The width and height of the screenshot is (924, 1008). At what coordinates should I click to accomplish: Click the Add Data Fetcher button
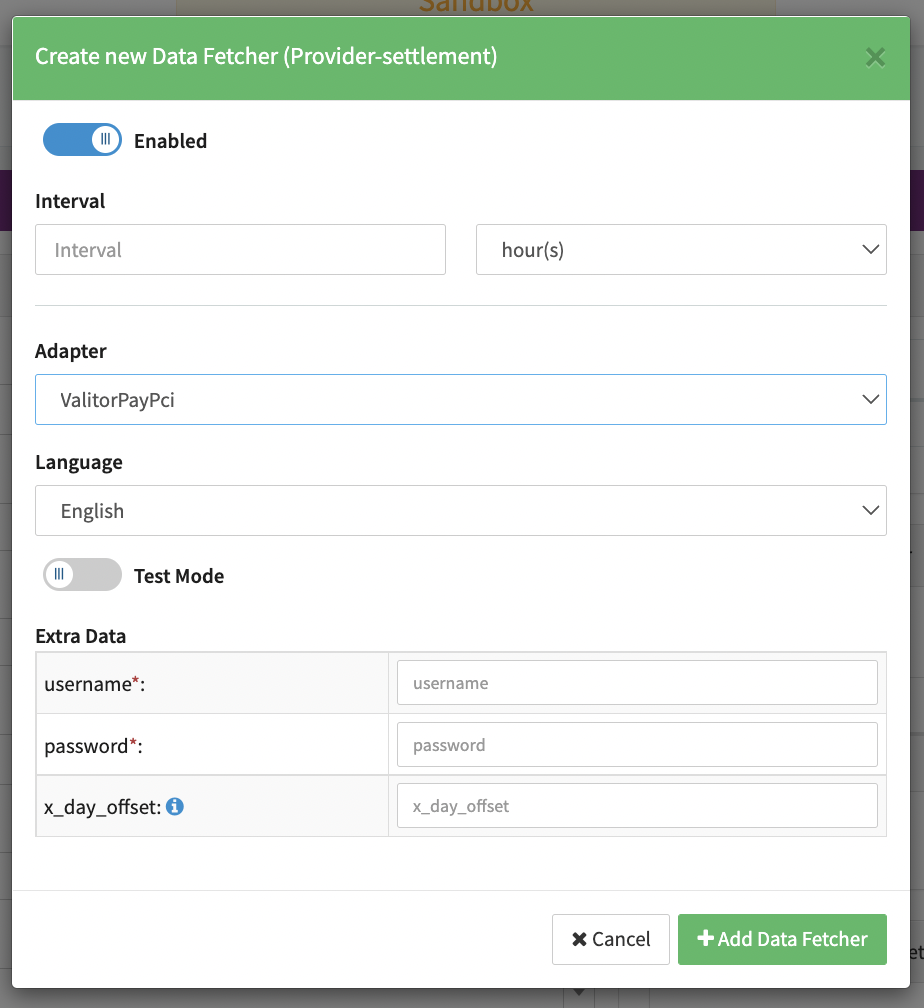click(x=782, y=939)
